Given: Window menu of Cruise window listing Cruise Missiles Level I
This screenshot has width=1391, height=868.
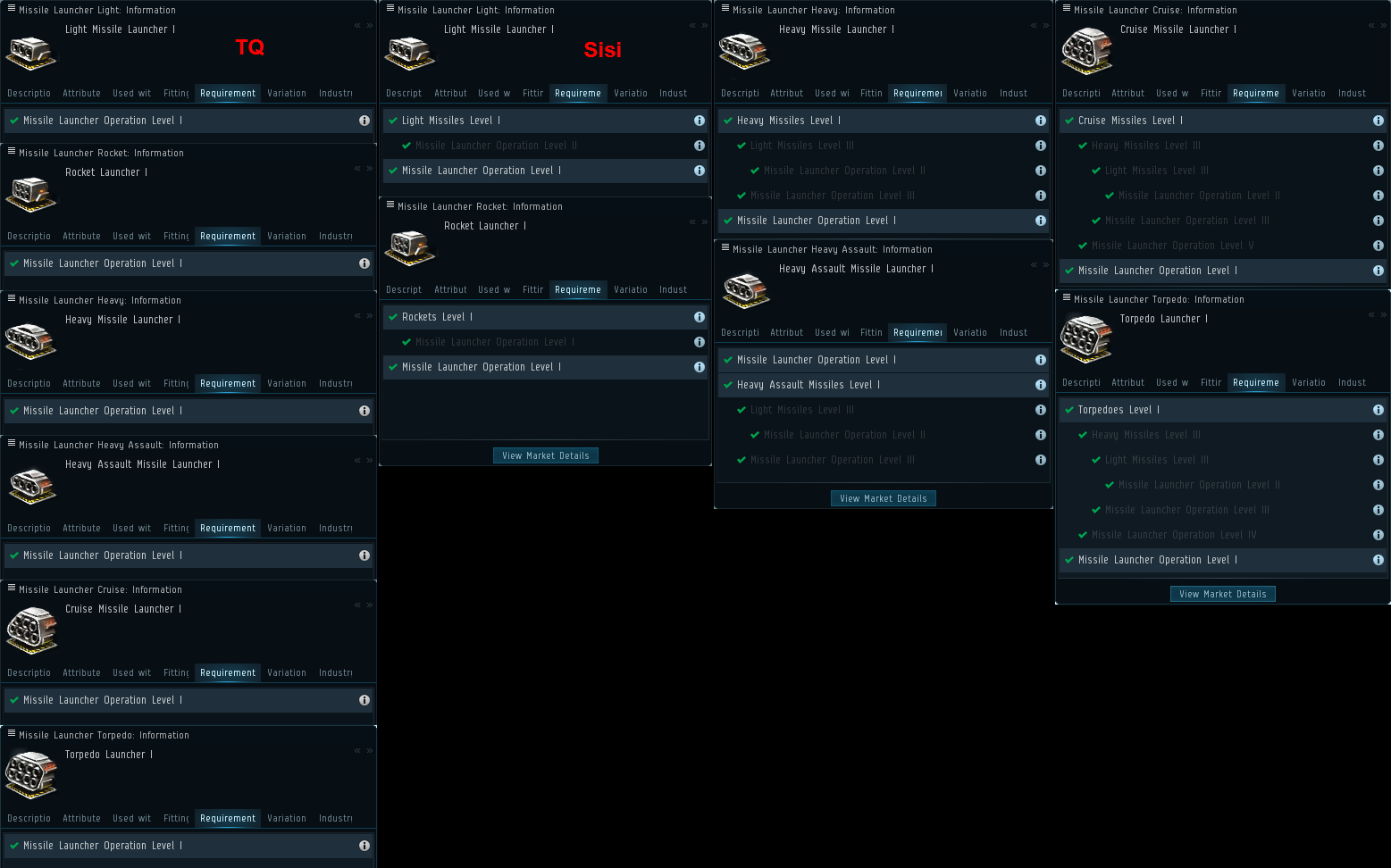Looking at the screenshot, I should coord(1067,8).
